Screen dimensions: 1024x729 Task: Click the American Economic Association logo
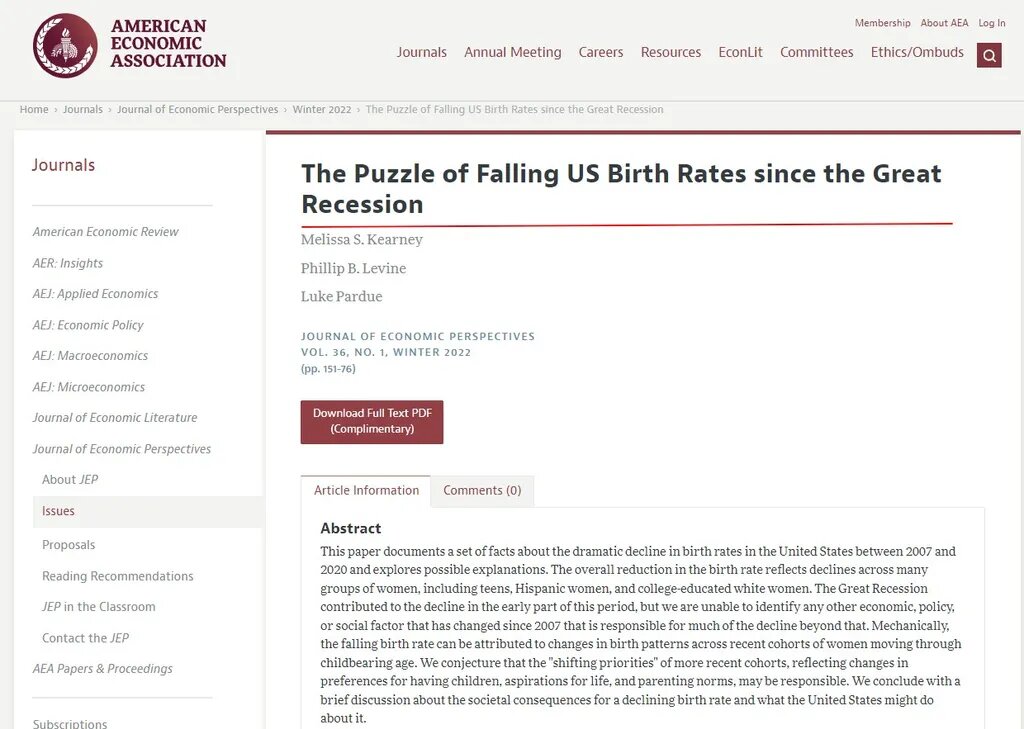[129, 45]
